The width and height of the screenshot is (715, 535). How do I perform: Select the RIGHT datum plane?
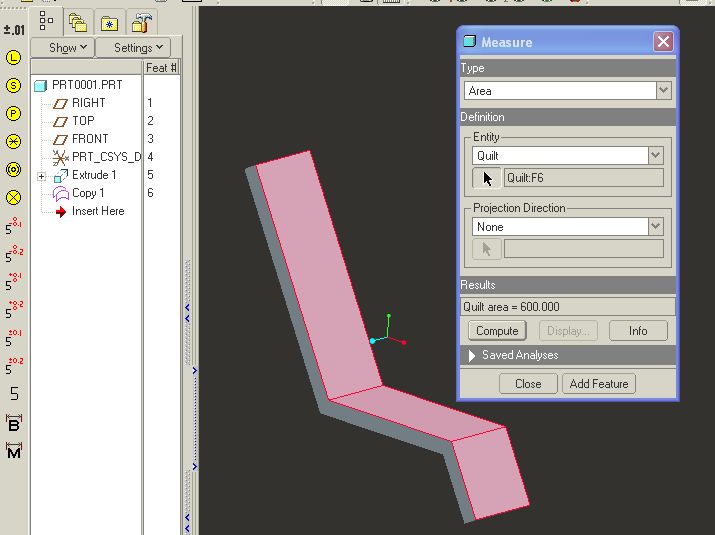point(79,103)
